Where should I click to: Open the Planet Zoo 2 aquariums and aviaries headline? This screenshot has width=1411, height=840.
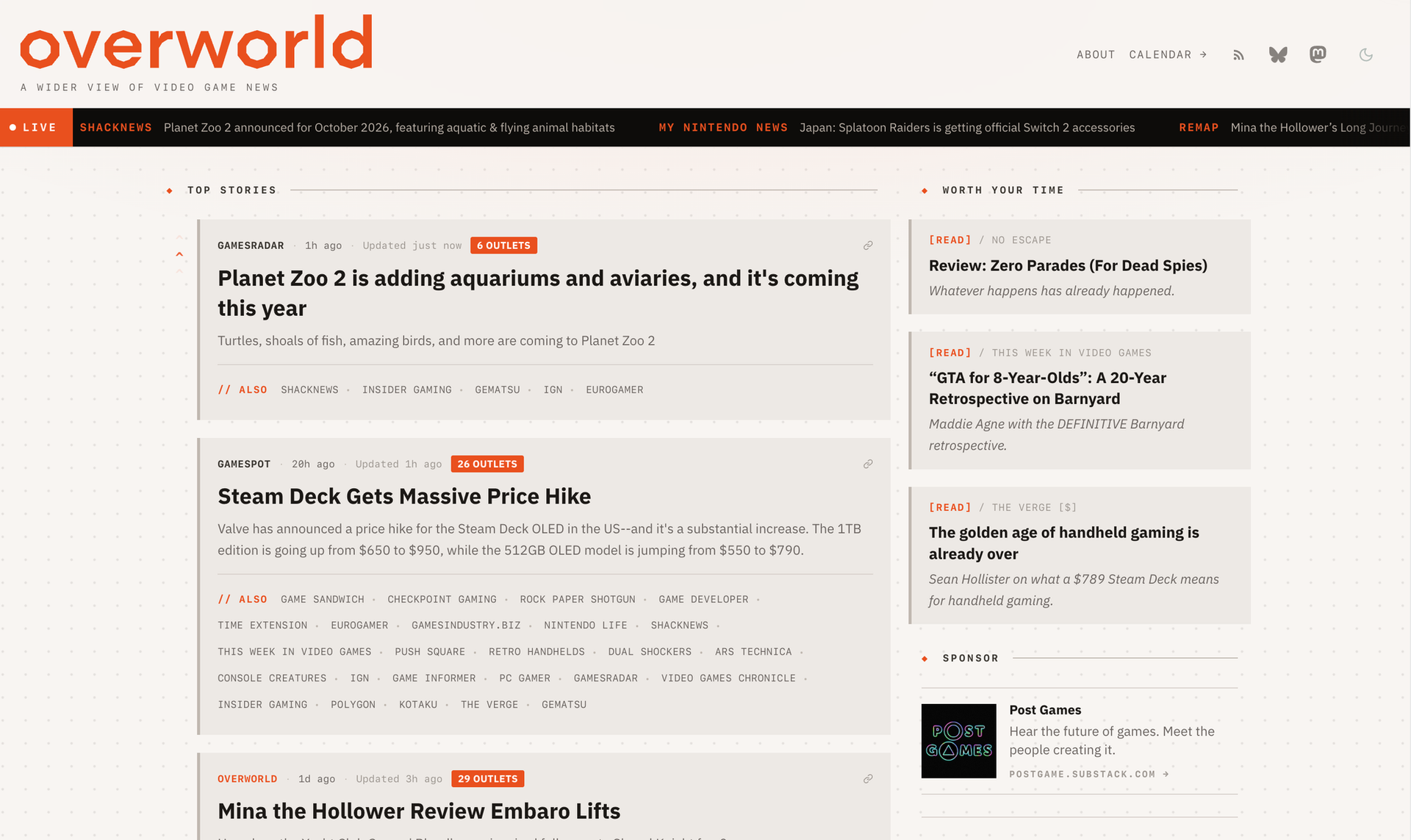538,292
